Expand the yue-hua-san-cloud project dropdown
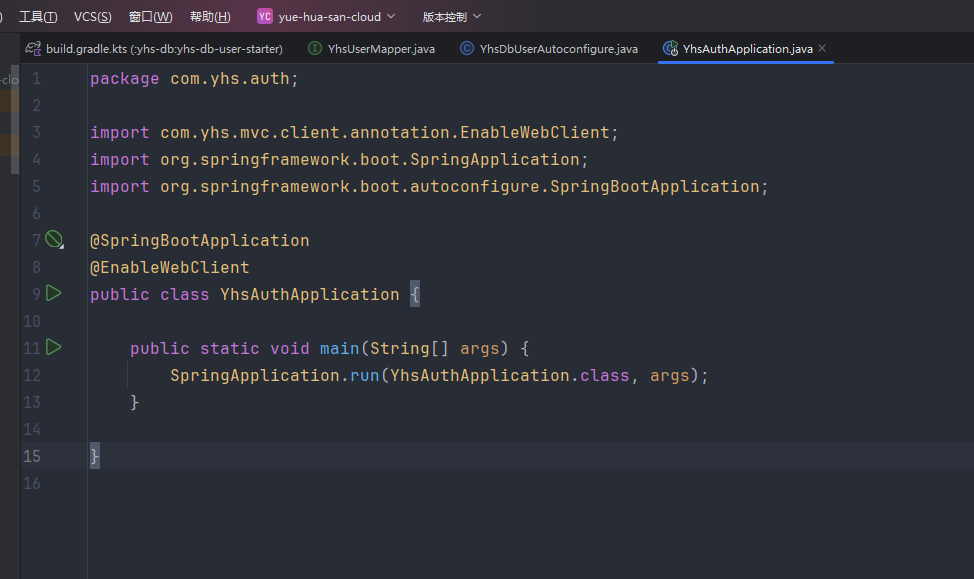974x579 pixels. pos(336,17)
